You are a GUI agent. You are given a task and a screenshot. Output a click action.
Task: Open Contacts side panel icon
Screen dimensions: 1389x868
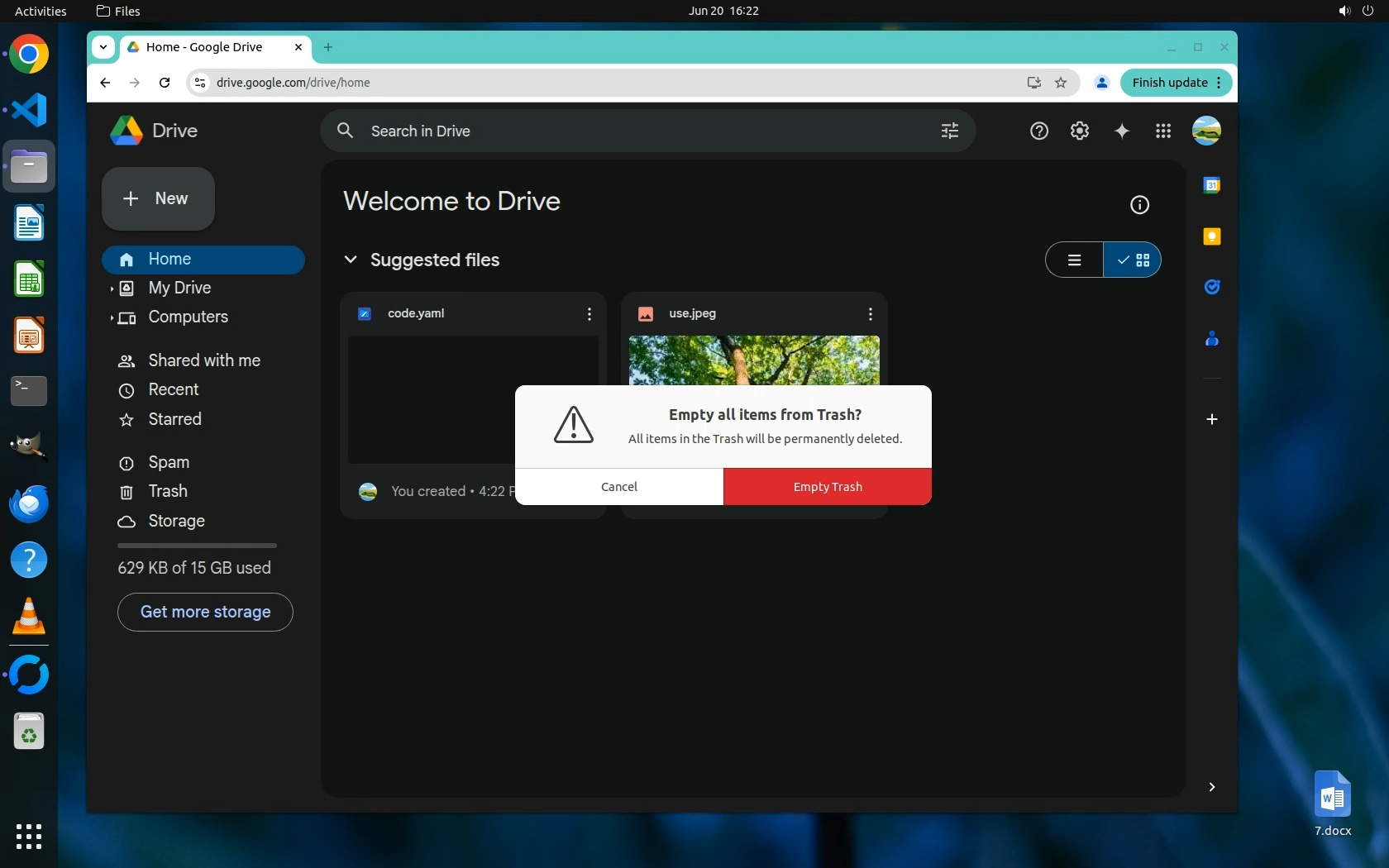tap(1211, 338)
